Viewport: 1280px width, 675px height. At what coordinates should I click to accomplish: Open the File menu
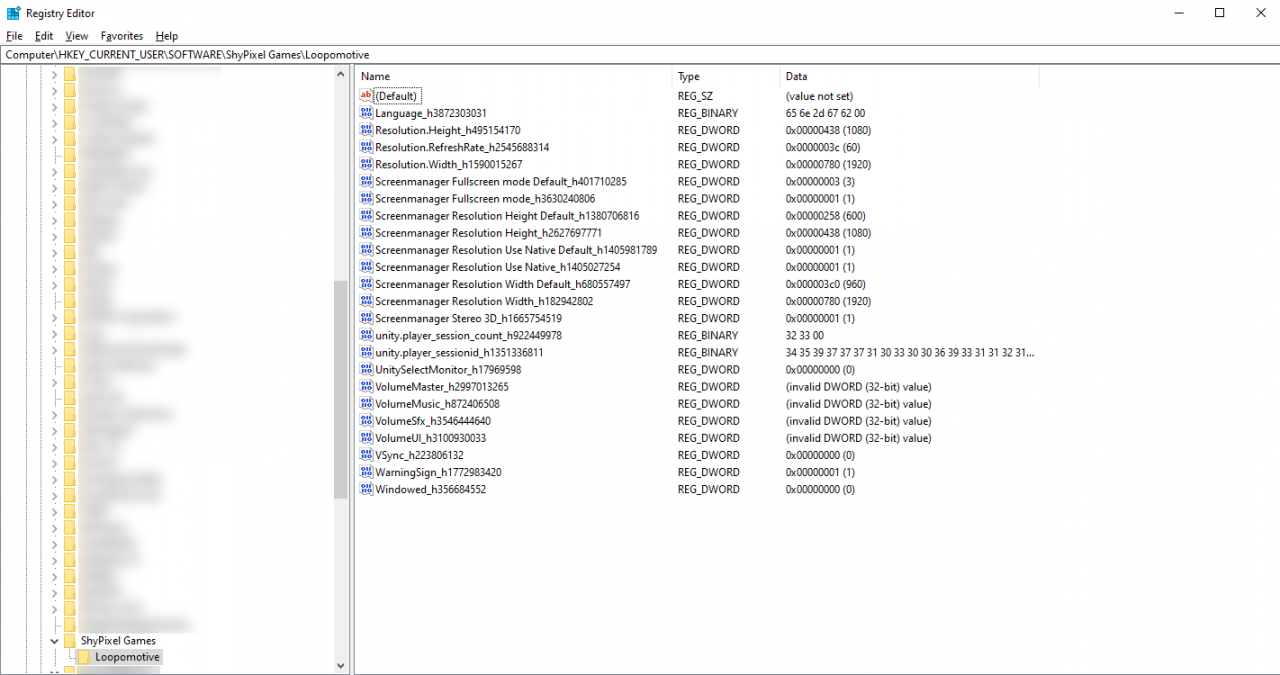pos(14,36)
